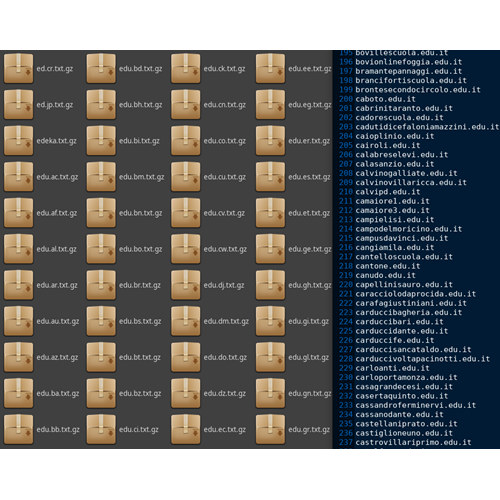
Task: Place cursor on line 200 caboto.edu.it
Action: 385,99
